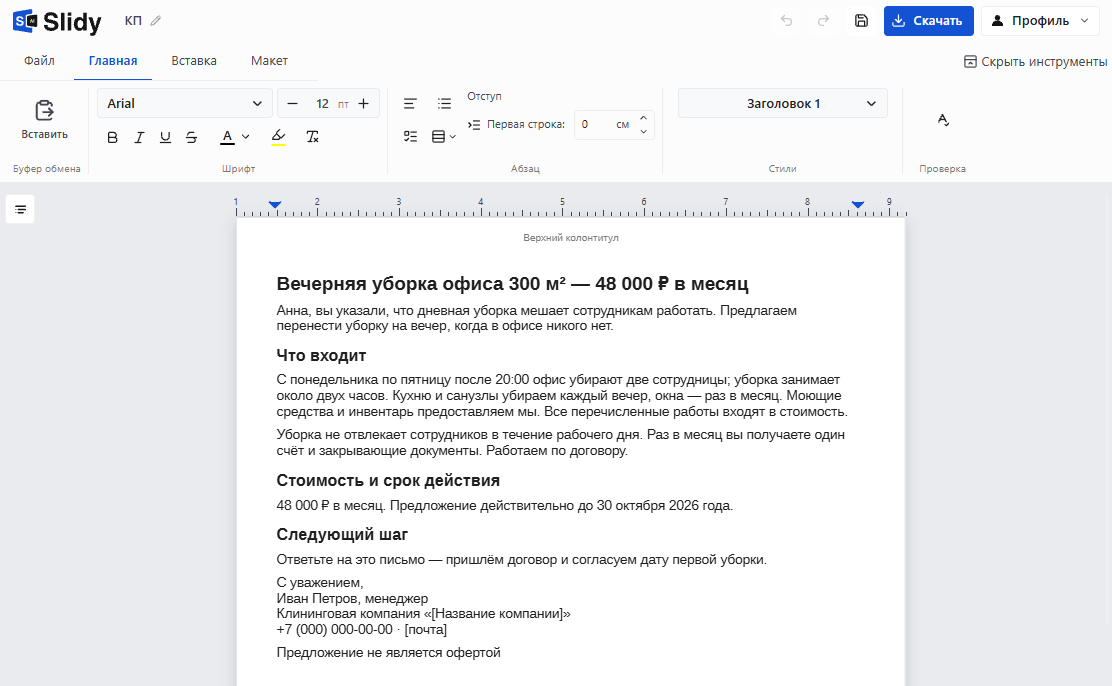
Task: Click the paragraph starting Анна, вы указали
Action: click(537, 319)
